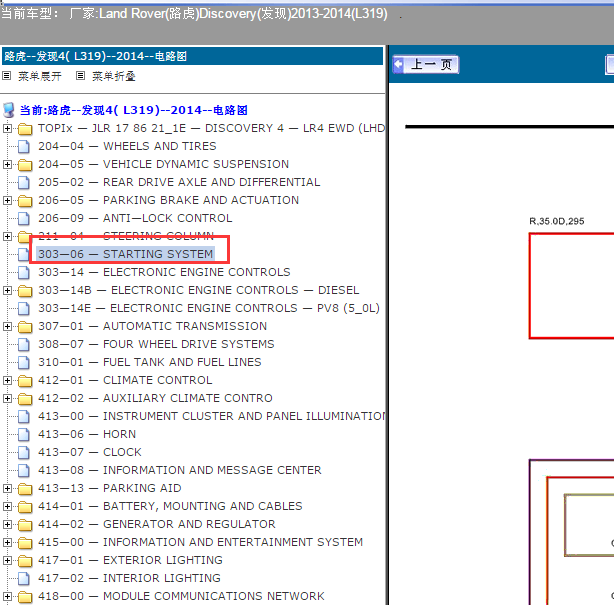Image resolution: width=614 pixels, height=605 pixels.
Task: Click folder icon of 412-01 Climate Control
Action: coord(25,381)
